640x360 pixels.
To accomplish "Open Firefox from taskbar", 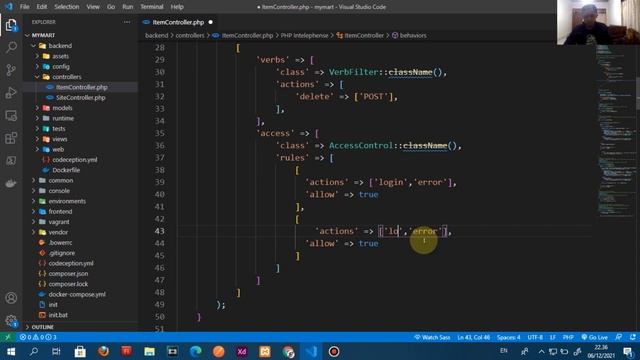I will coord(103,351).
